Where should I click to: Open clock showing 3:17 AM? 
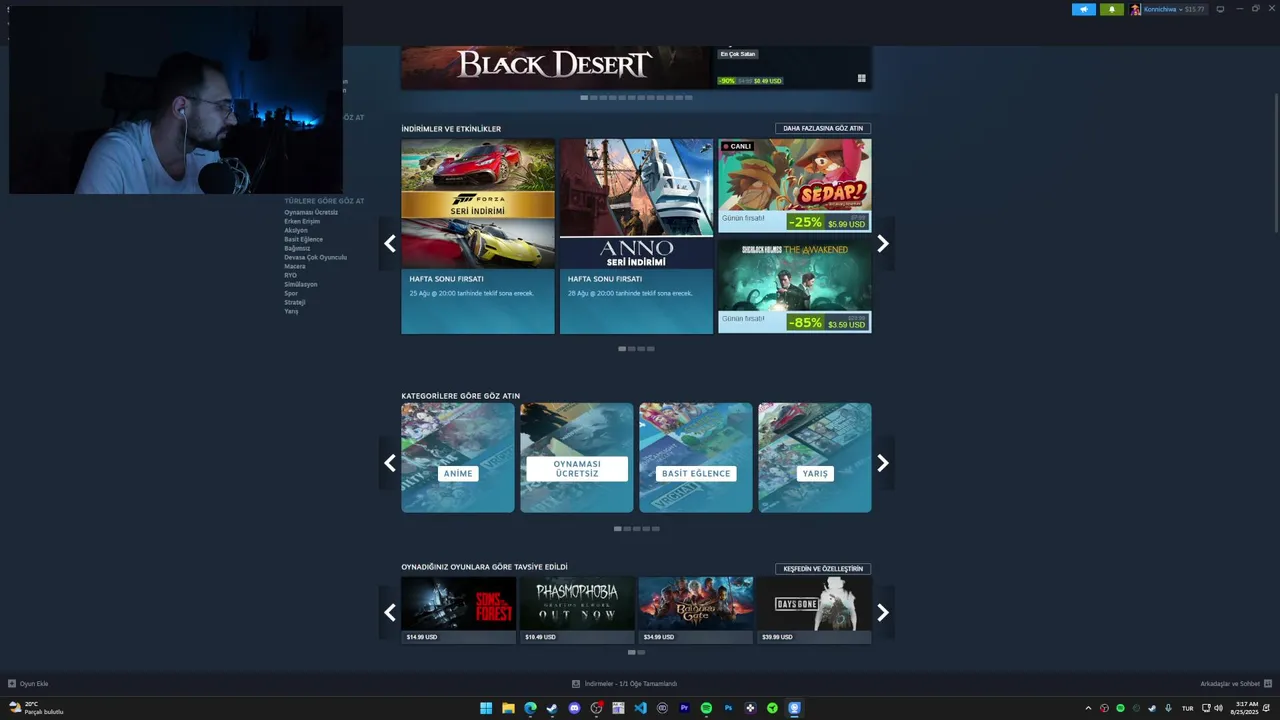pyautogui.click(x=1246, y=708)
